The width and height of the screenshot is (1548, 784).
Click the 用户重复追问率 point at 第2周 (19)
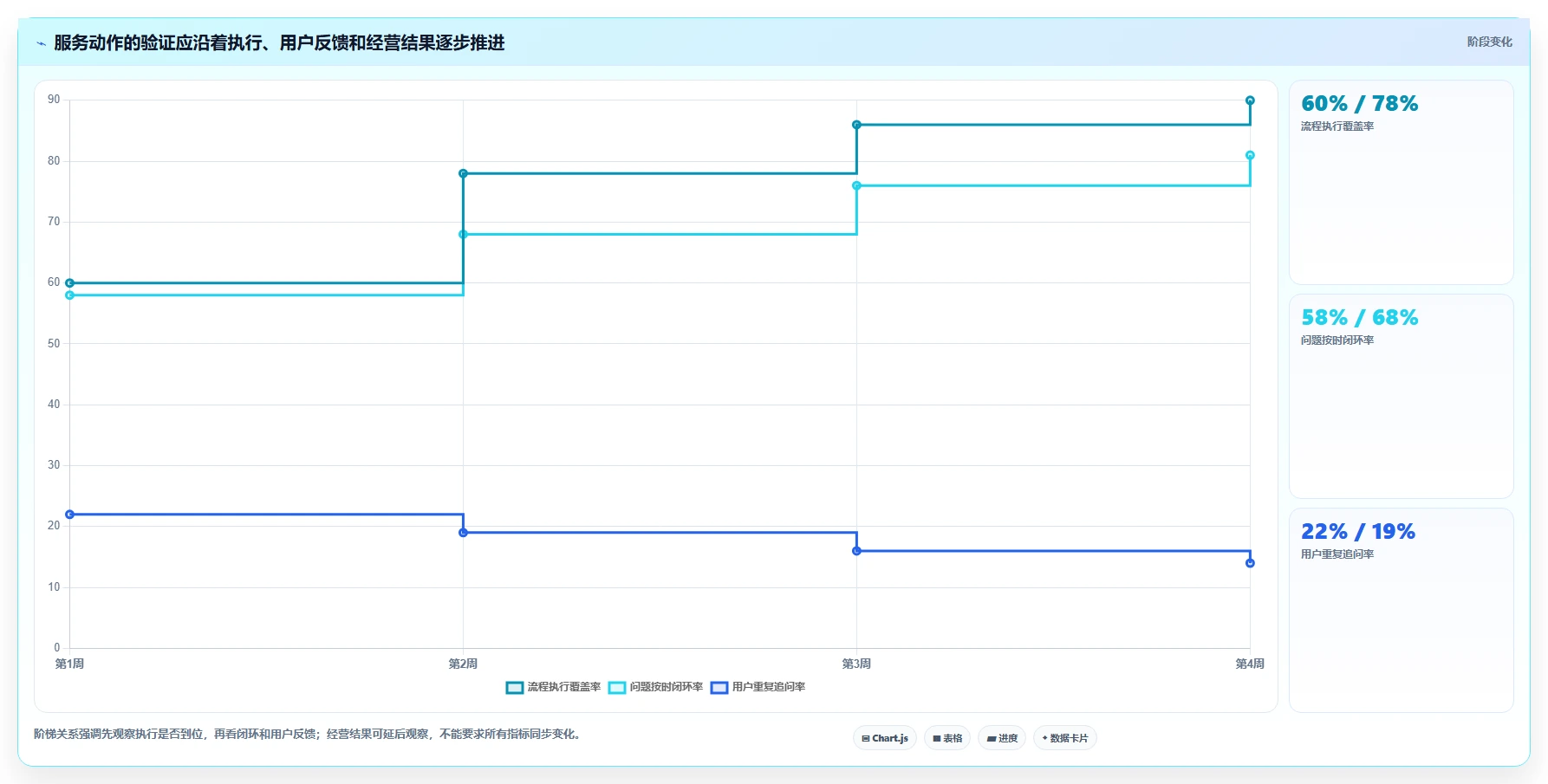click(463, 533)
